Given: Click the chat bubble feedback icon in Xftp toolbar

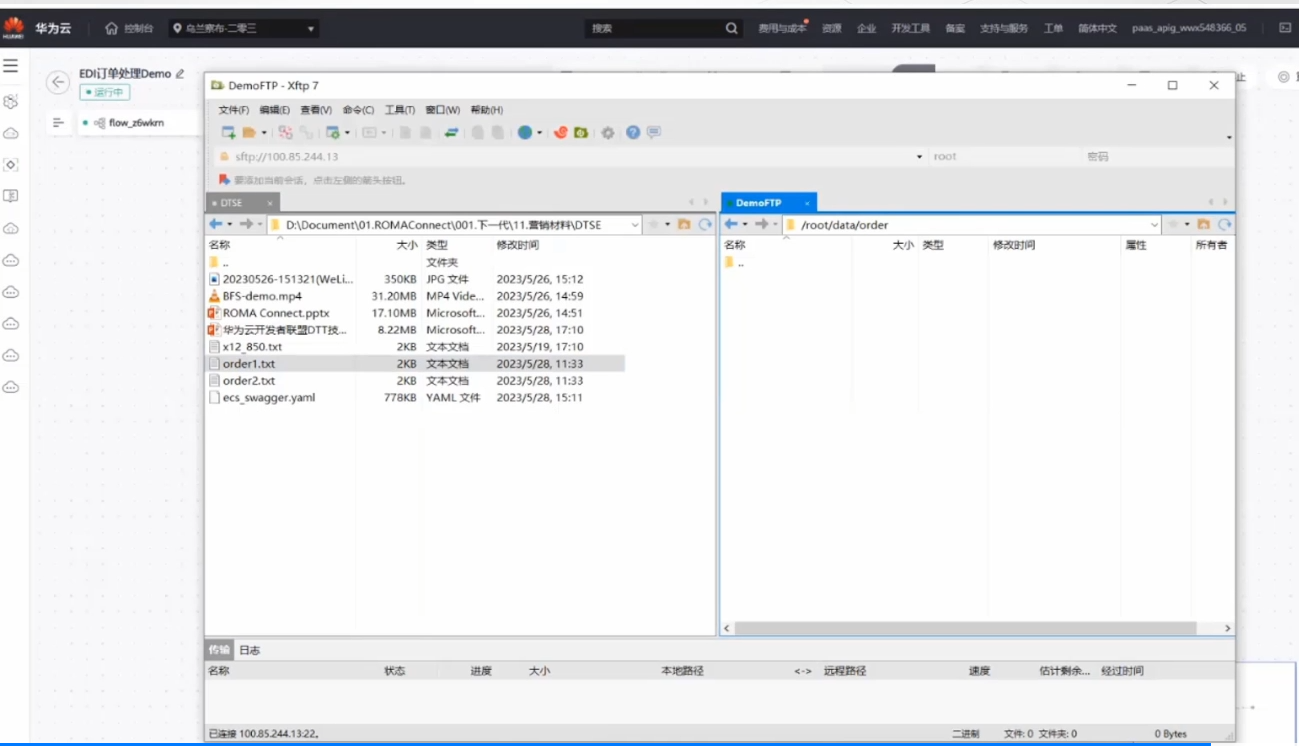Looking at the screenshot, I should point(654,132).
